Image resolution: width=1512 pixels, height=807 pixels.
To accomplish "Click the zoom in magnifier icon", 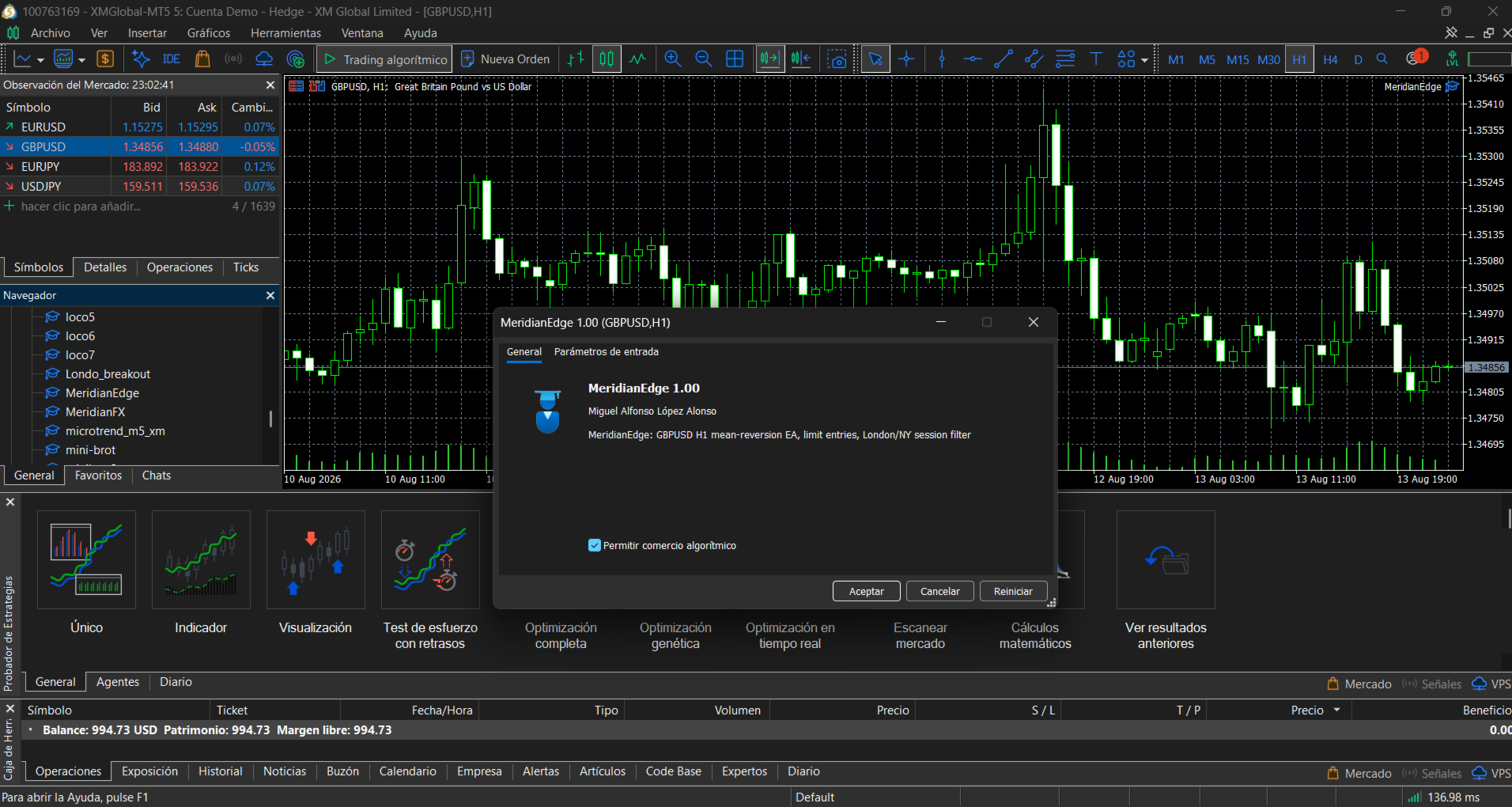I will pos(673,59).
